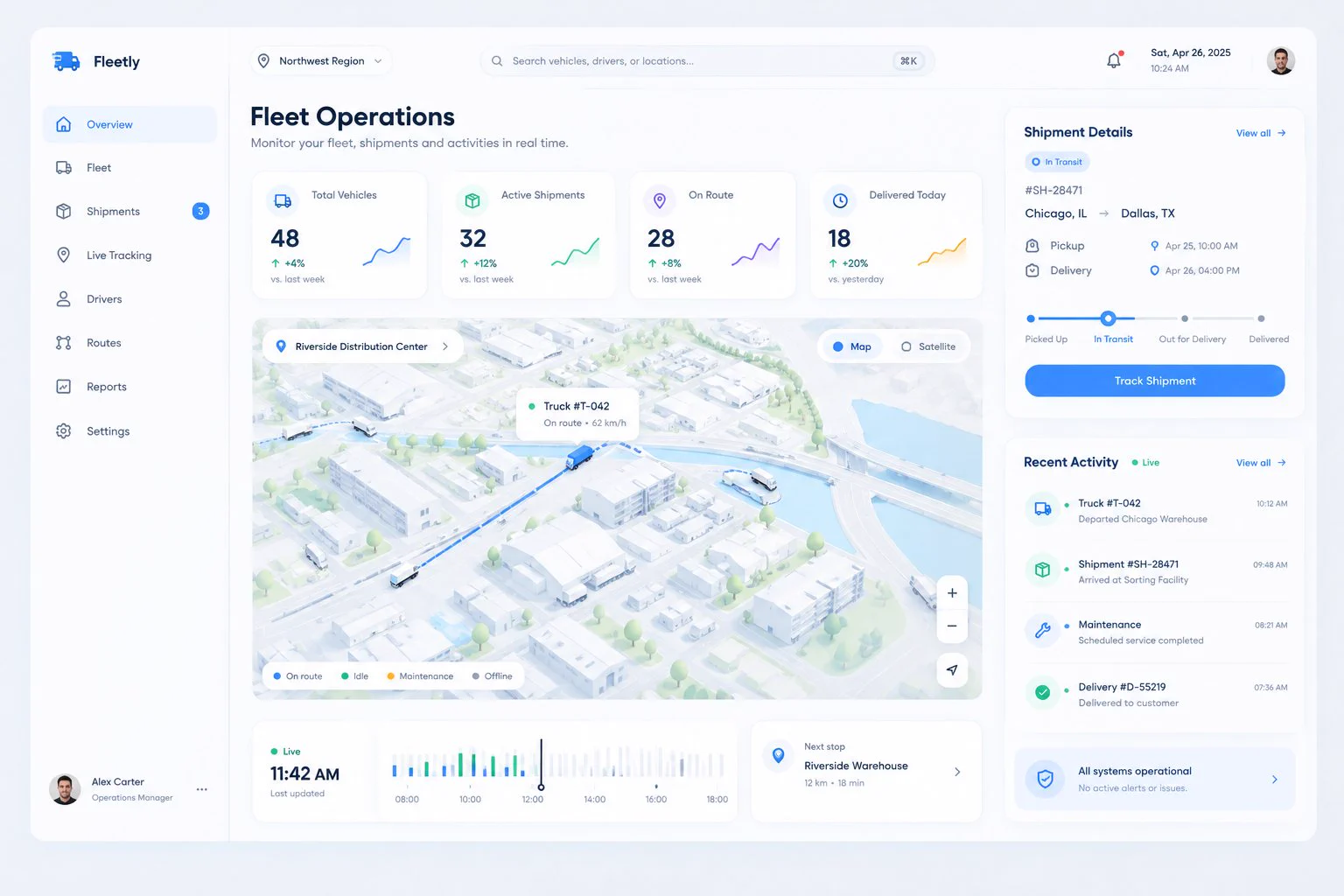The height and width of the screenshot is (896, 1344).
Task: Open the Northwest Region dropdown
Action: [320, 61]
